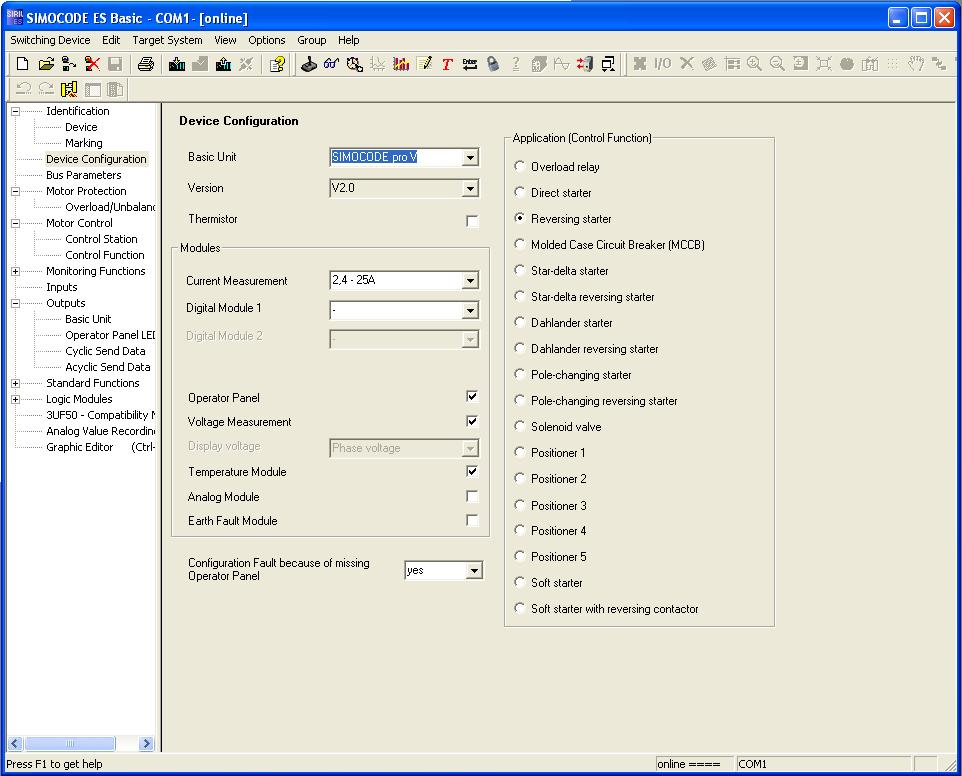The width and height of the screenshot is (962, 776).
Task: Click the I/O toolbar icon
Action: click(x=663, y=64)
